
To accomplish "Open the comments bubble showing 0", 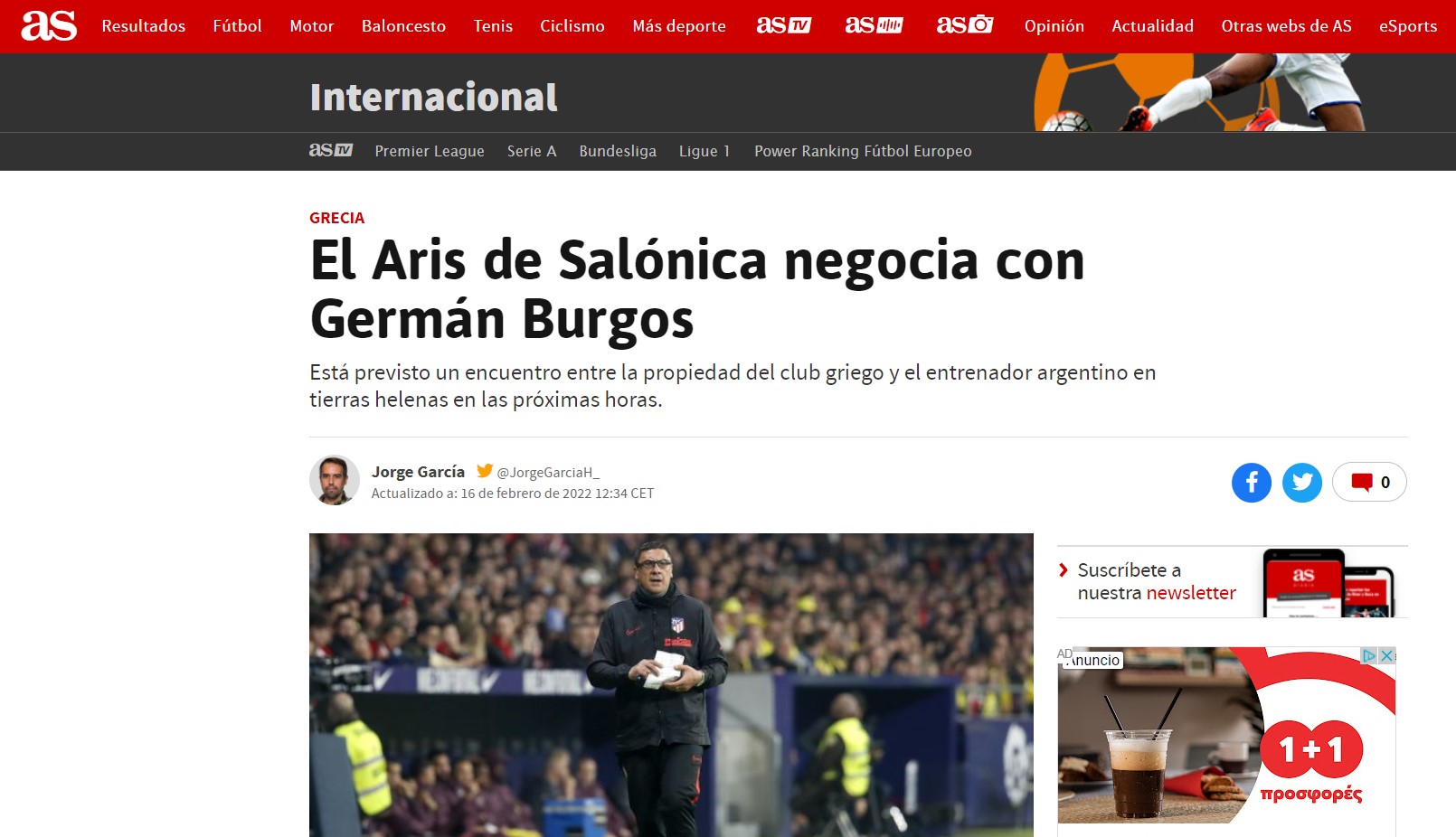I will click(1369, 483).
